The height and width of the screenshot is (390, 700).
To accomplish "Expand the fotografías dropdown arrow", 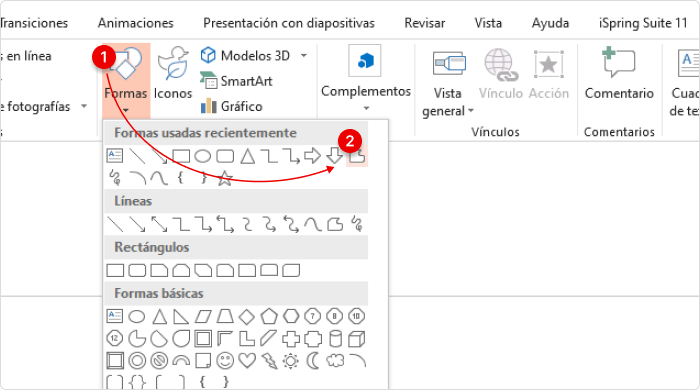I will click(83, 106).
